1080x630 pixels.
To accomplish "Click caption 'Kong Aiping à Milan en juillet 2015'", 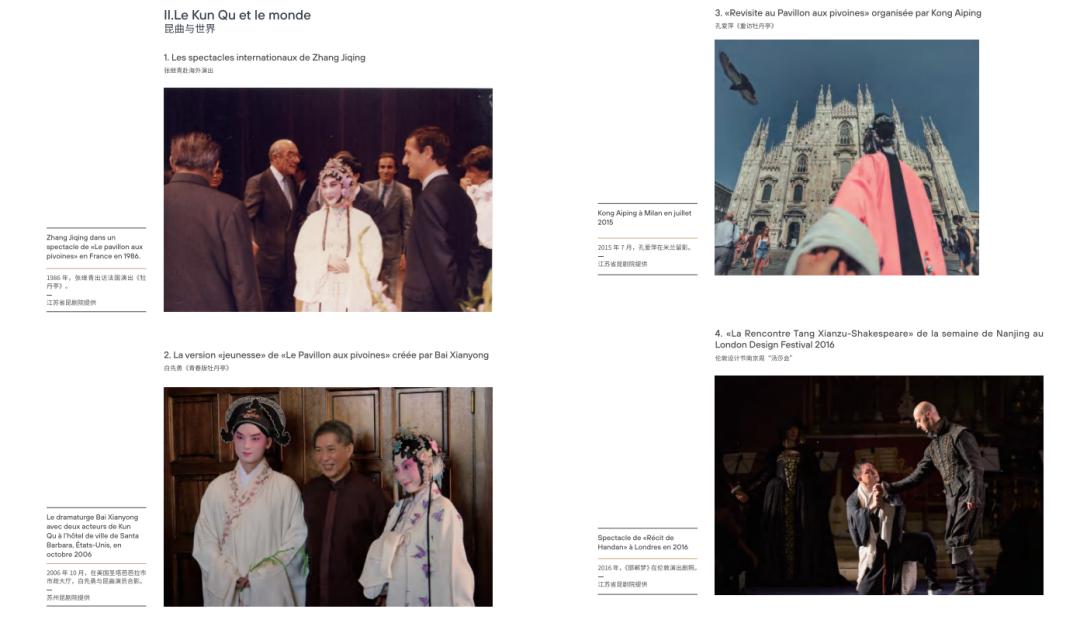I will [644, 217].
